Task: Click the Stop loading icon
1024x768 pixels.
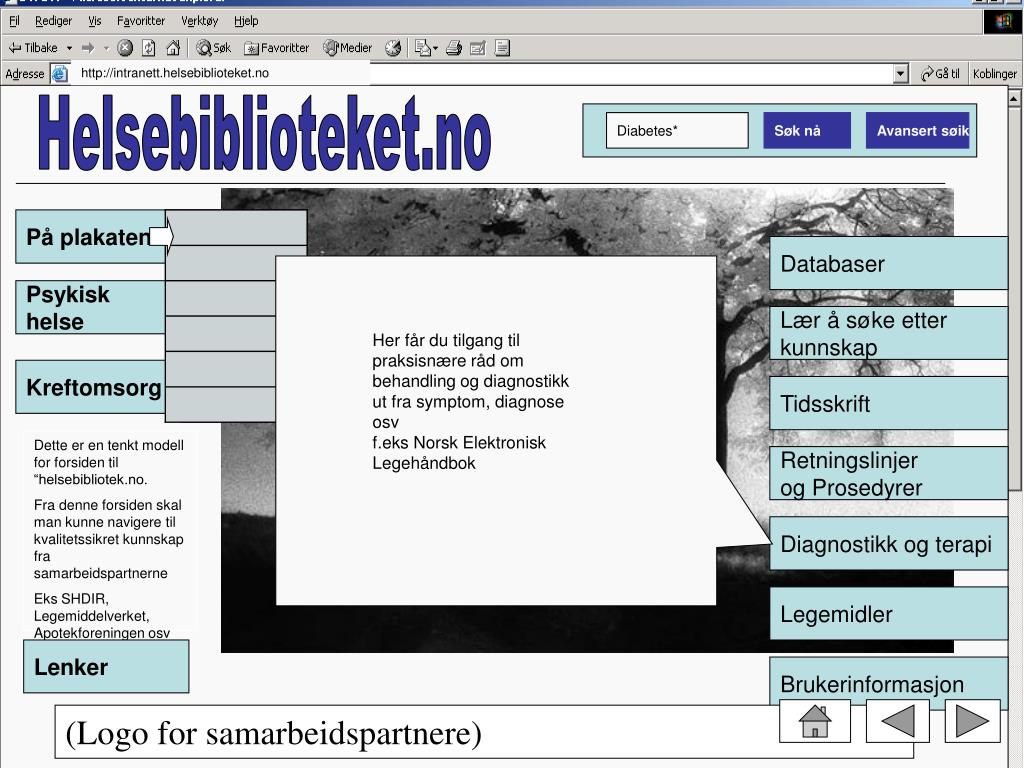Action: (x=125, y=48)
